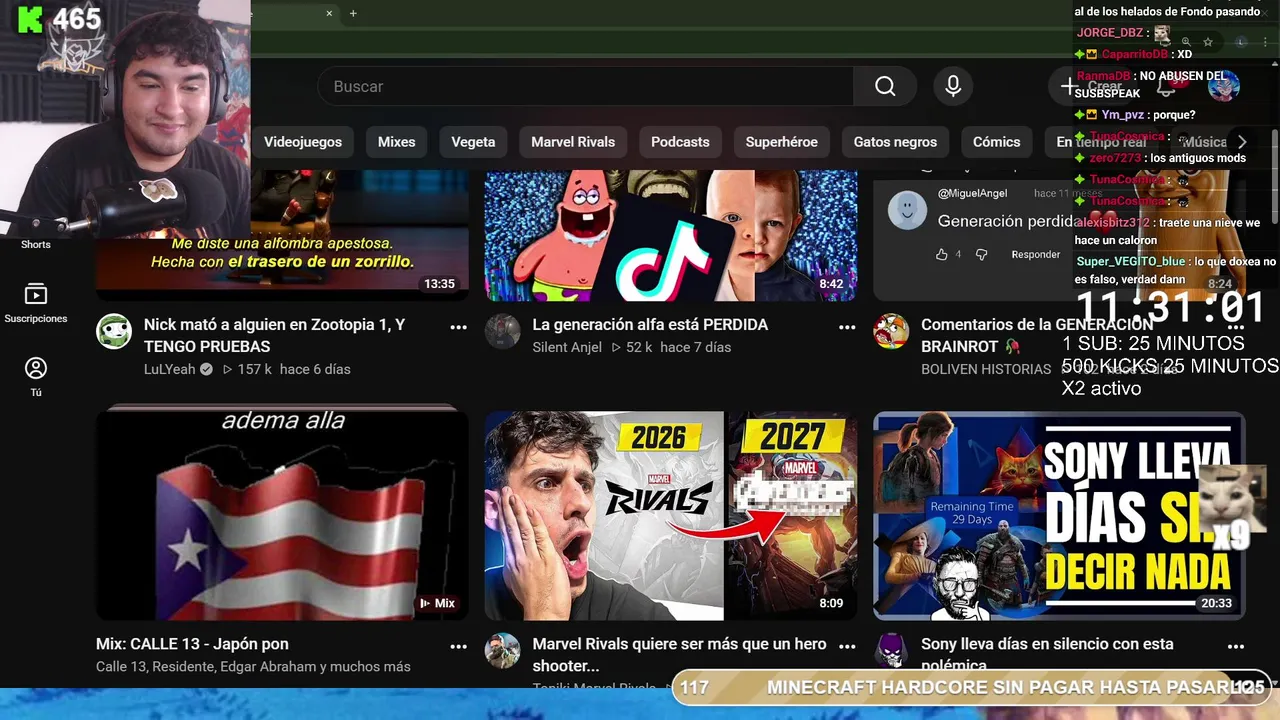The image size is (1280, 720).
Task: Click Super_VEGITO_blue username in chat
Action: (1131, 262)
